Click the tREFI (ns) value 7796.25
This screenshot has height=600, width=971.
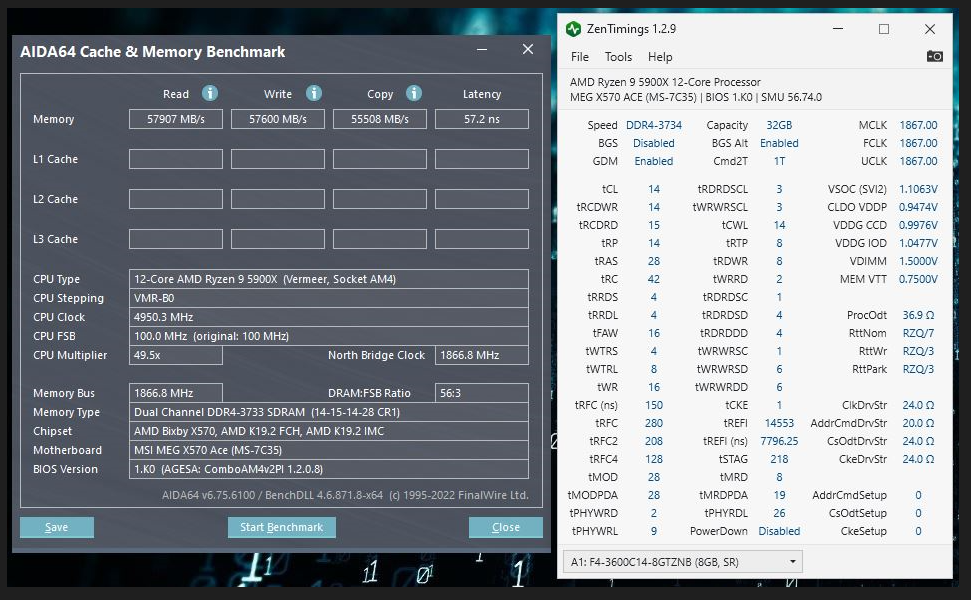click(x=779, y=441)
